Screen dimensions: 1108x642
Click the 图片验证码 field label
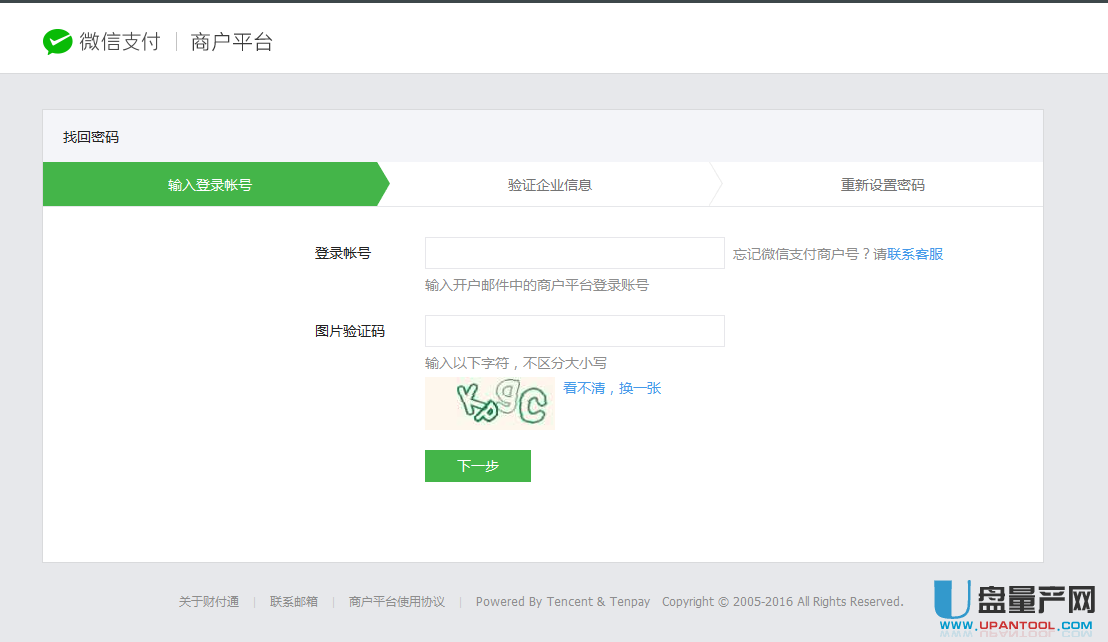tap(350, 331)
